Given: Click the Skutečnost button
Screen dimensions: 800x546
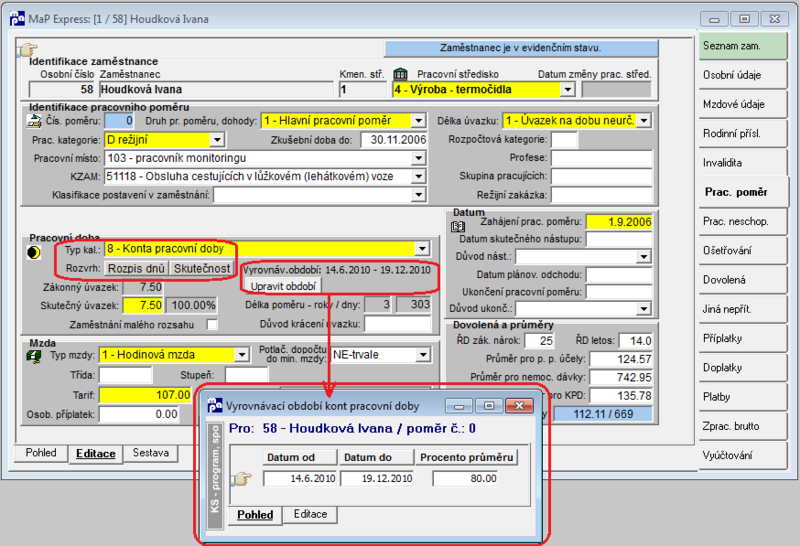Looking at the screenshot, I should tap(202, 268).
